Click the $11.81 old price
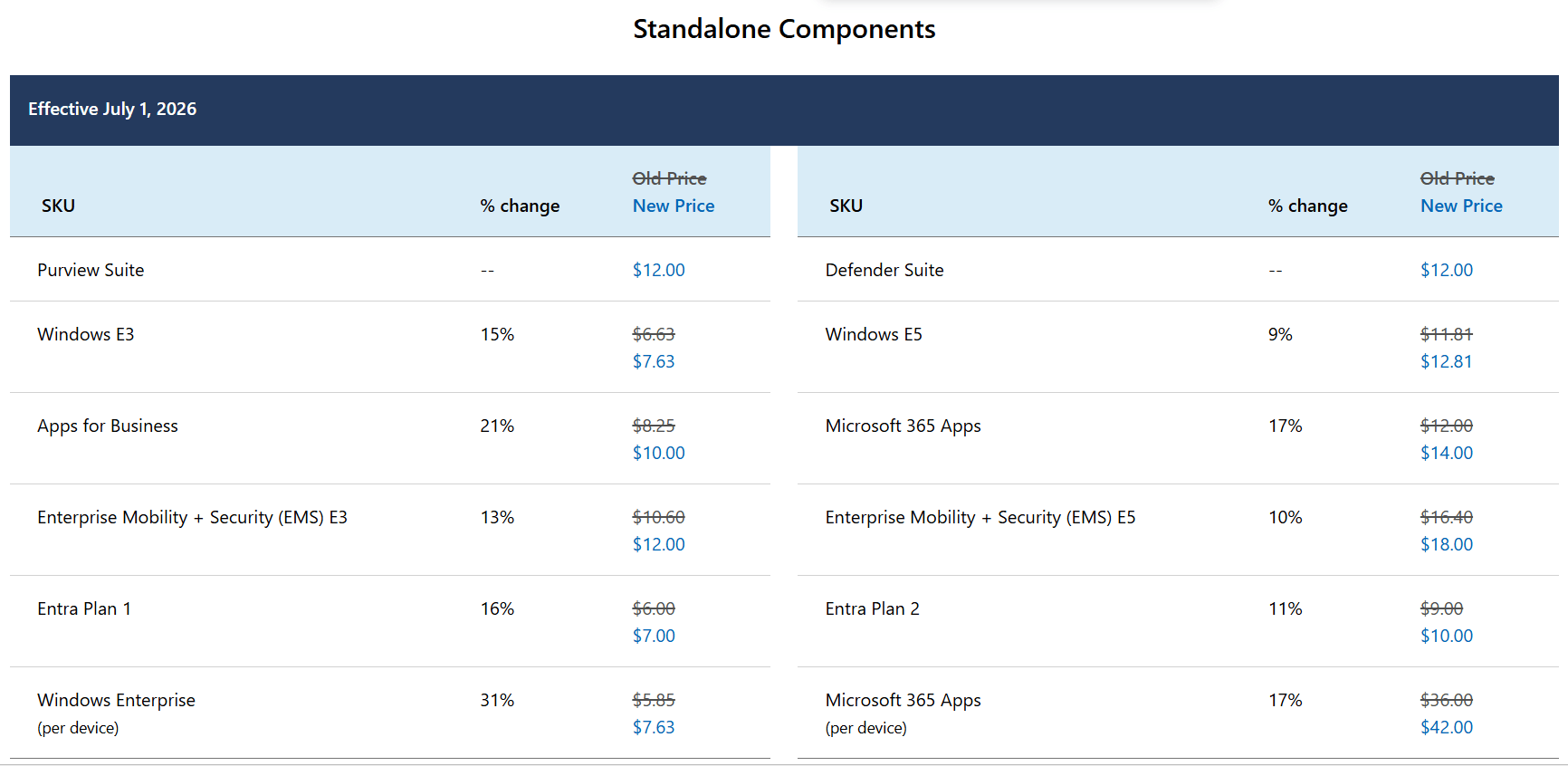This screenshot has width=1568, height=766. click(1447, 334)
